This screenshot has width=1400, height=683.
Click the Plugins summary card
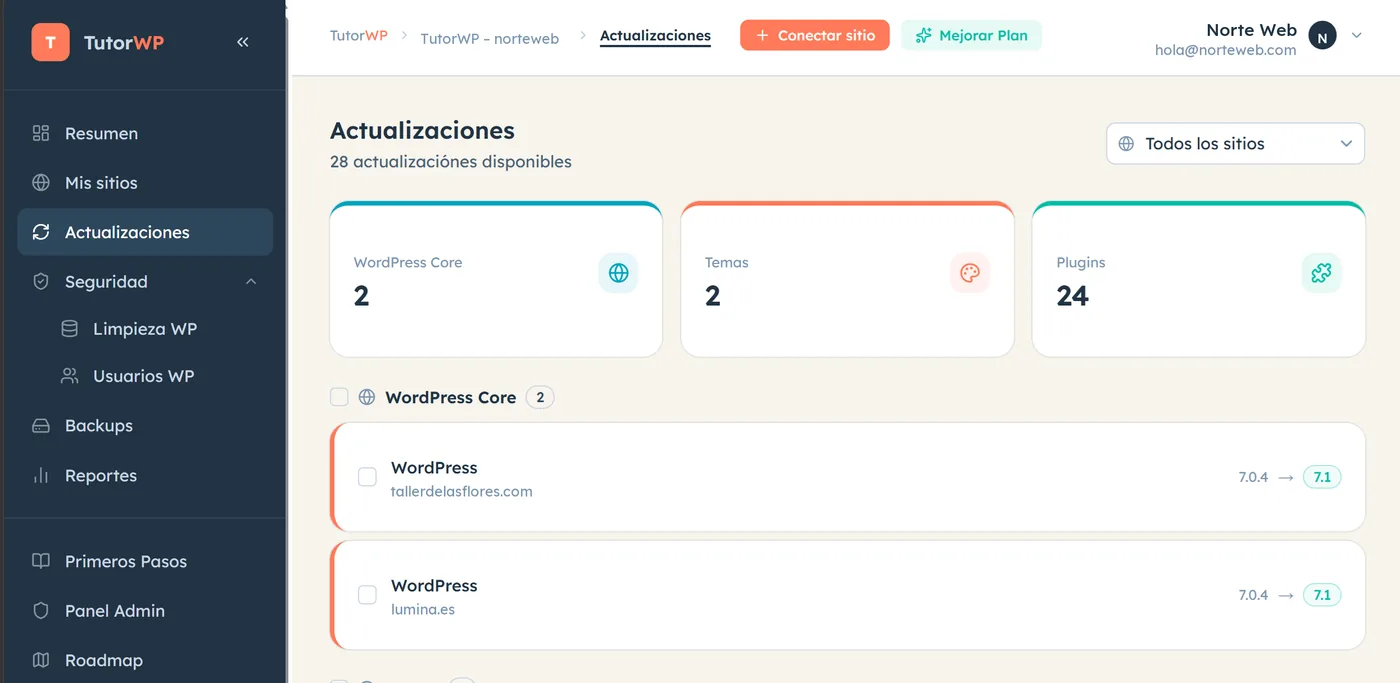(1198, 279)
